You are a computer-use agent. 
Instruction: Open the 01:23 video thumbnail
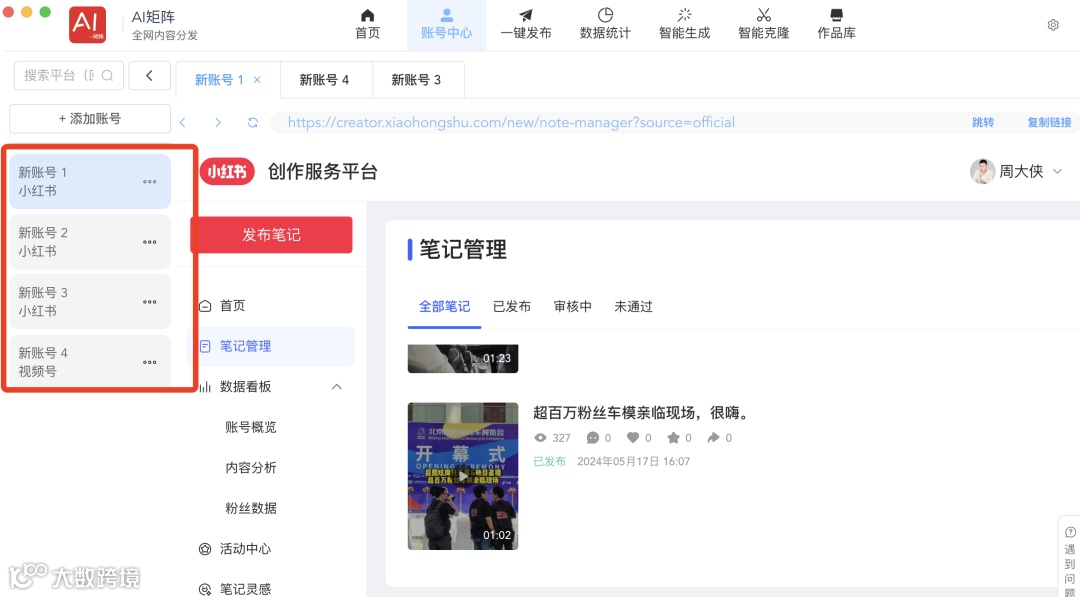[463, 359]
